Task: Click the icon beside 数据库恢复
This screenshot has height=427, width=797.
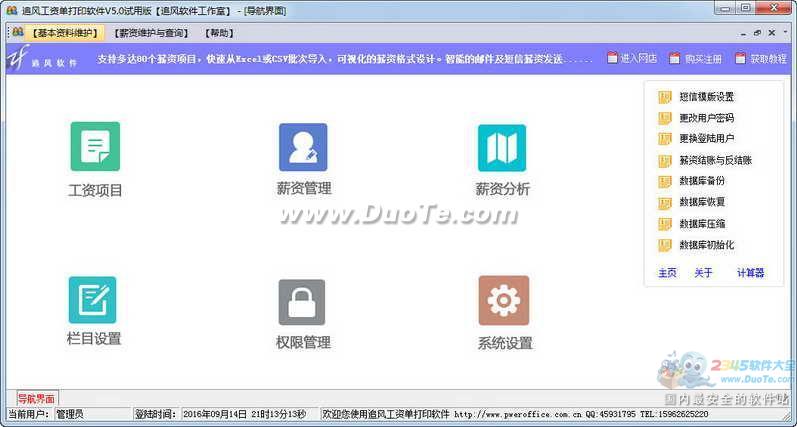Action: pos(665,203)
